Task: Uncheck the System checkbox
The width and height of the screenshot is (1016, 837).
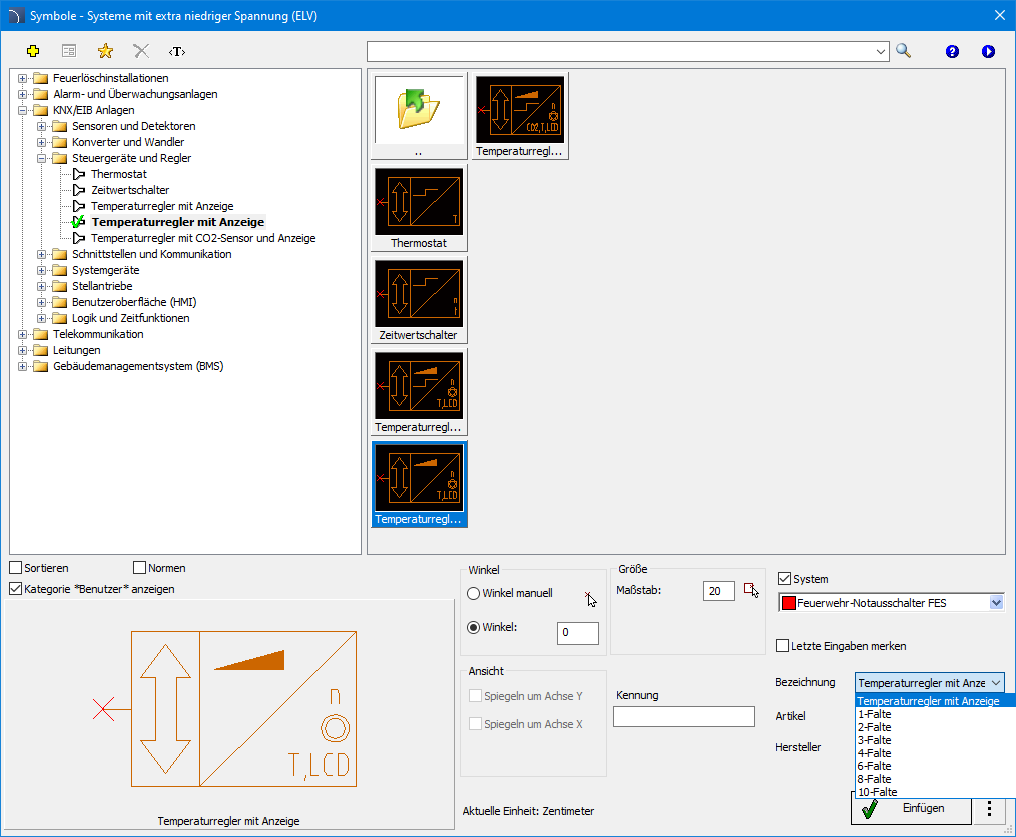Action: coord(785,579)
